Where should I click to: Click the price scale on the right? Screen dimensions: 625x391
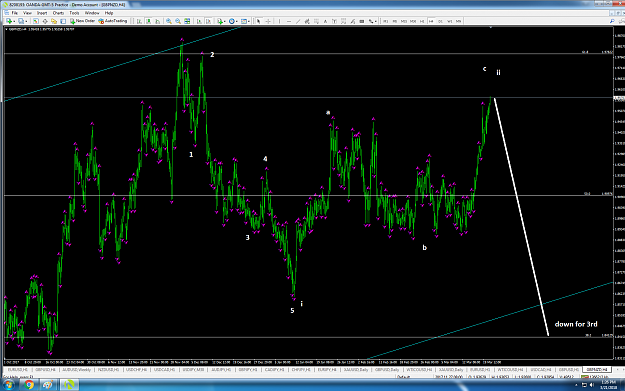pos(619,193)
